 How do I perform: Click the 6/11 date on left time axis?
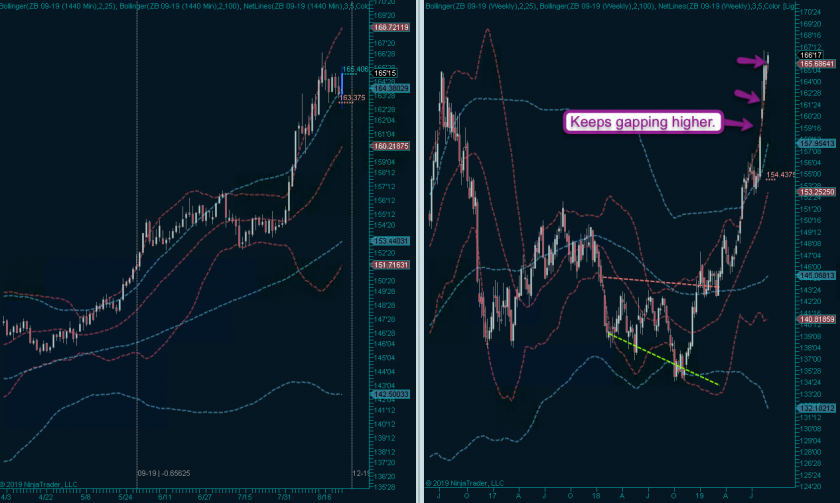click(x=164, y=497)
